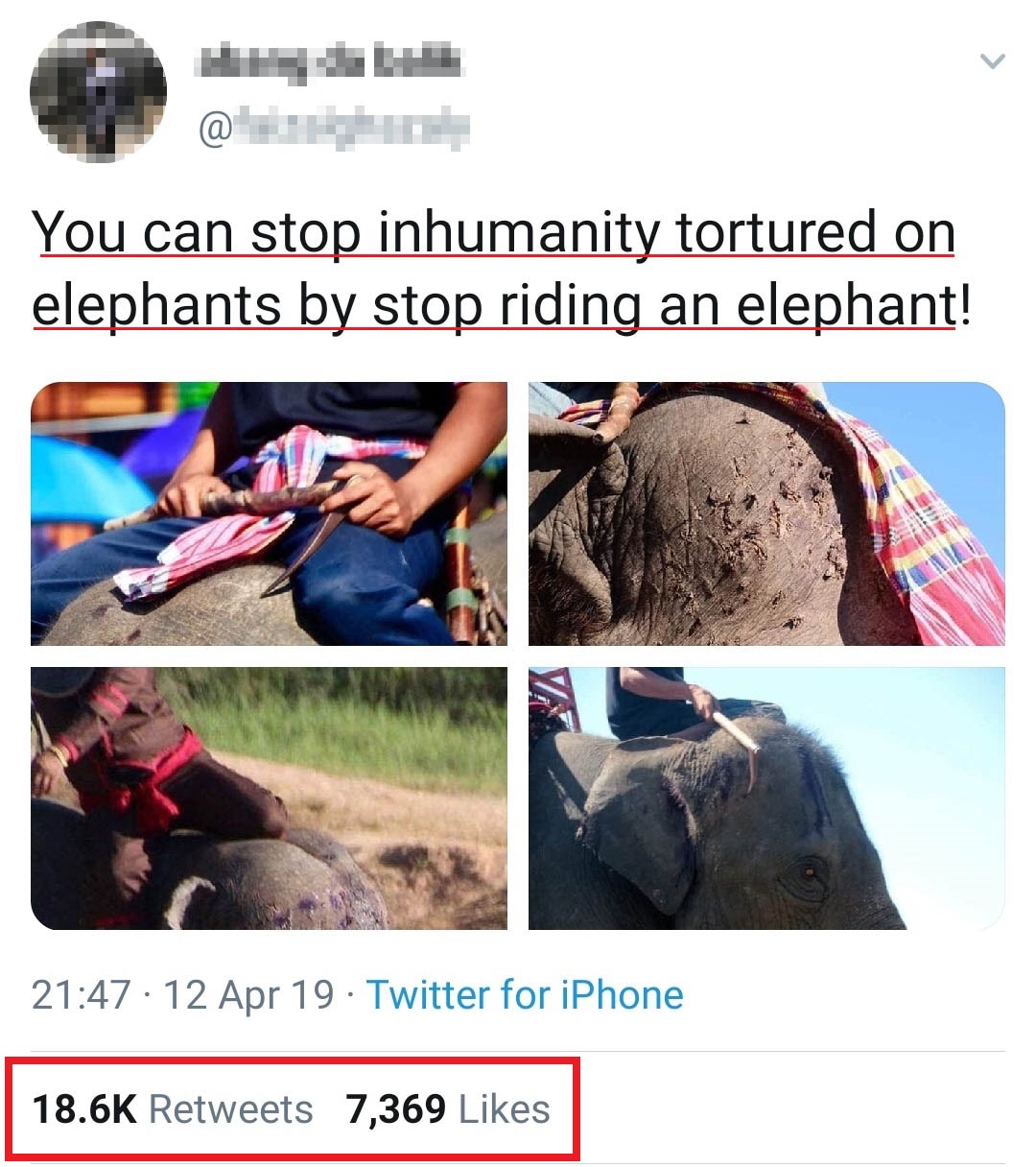View photo of hook striking elephant's forehead
The width and height of the screenshot is (1036, 1167).
(766, 798)
